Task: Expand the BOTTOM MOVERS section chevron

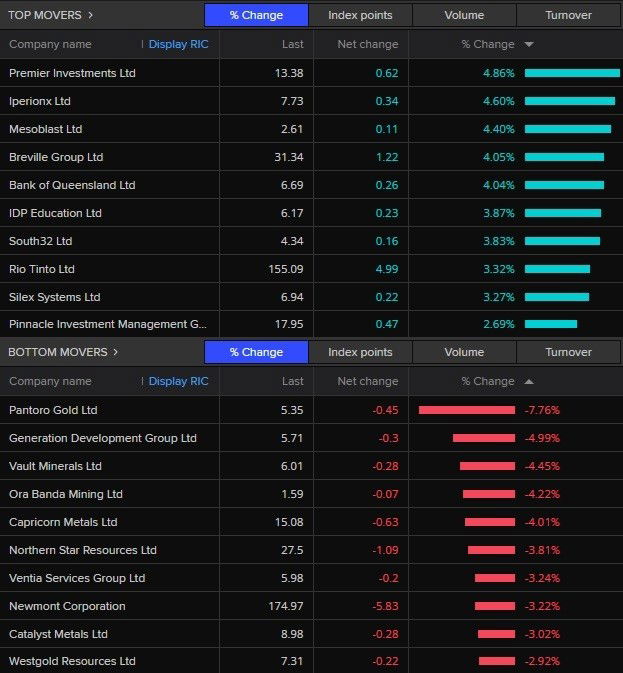Action: 115,352
